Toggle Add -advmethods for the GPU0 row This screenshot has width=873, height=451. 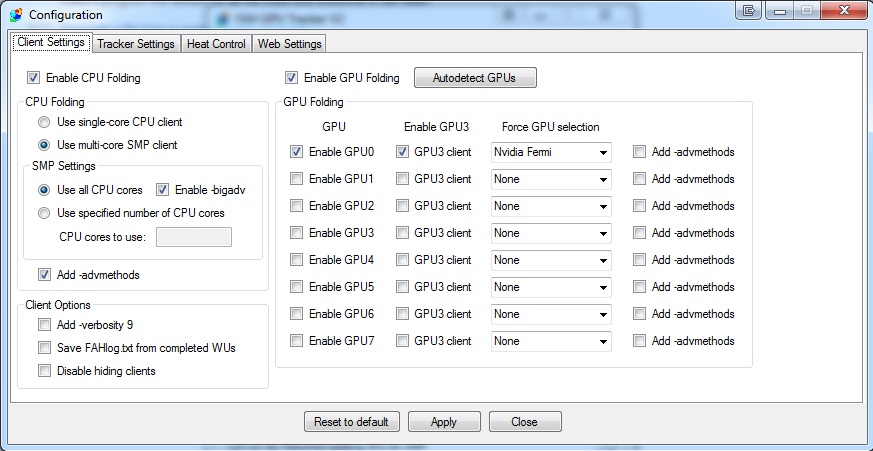tap(639, 152)
